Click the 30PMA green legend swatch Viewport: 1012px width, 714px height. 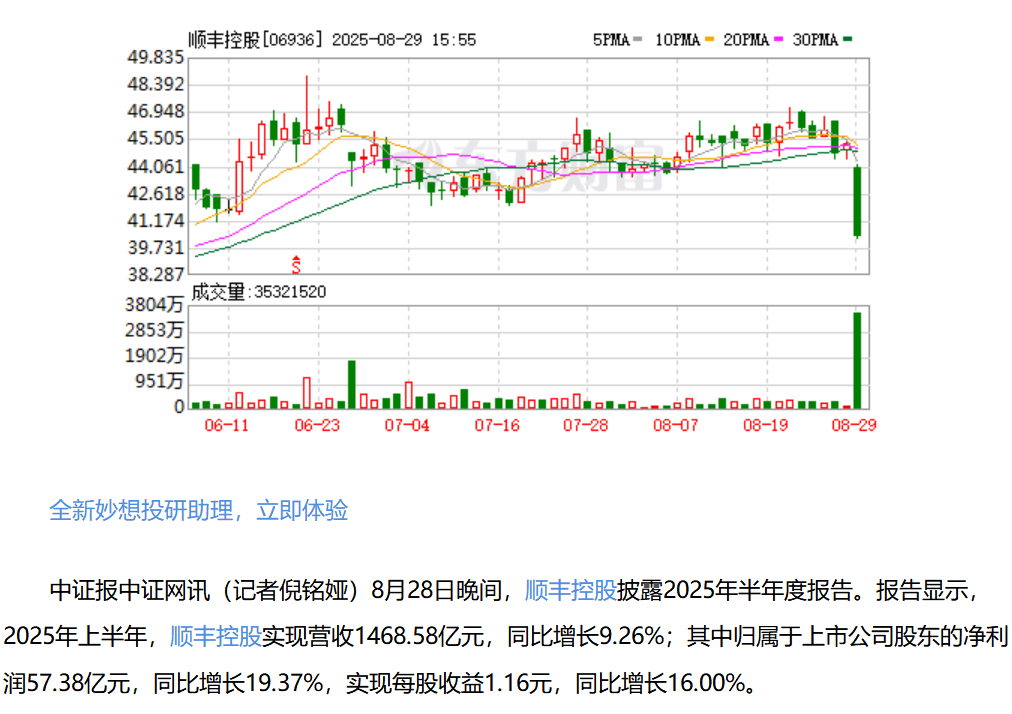(847, 39)
